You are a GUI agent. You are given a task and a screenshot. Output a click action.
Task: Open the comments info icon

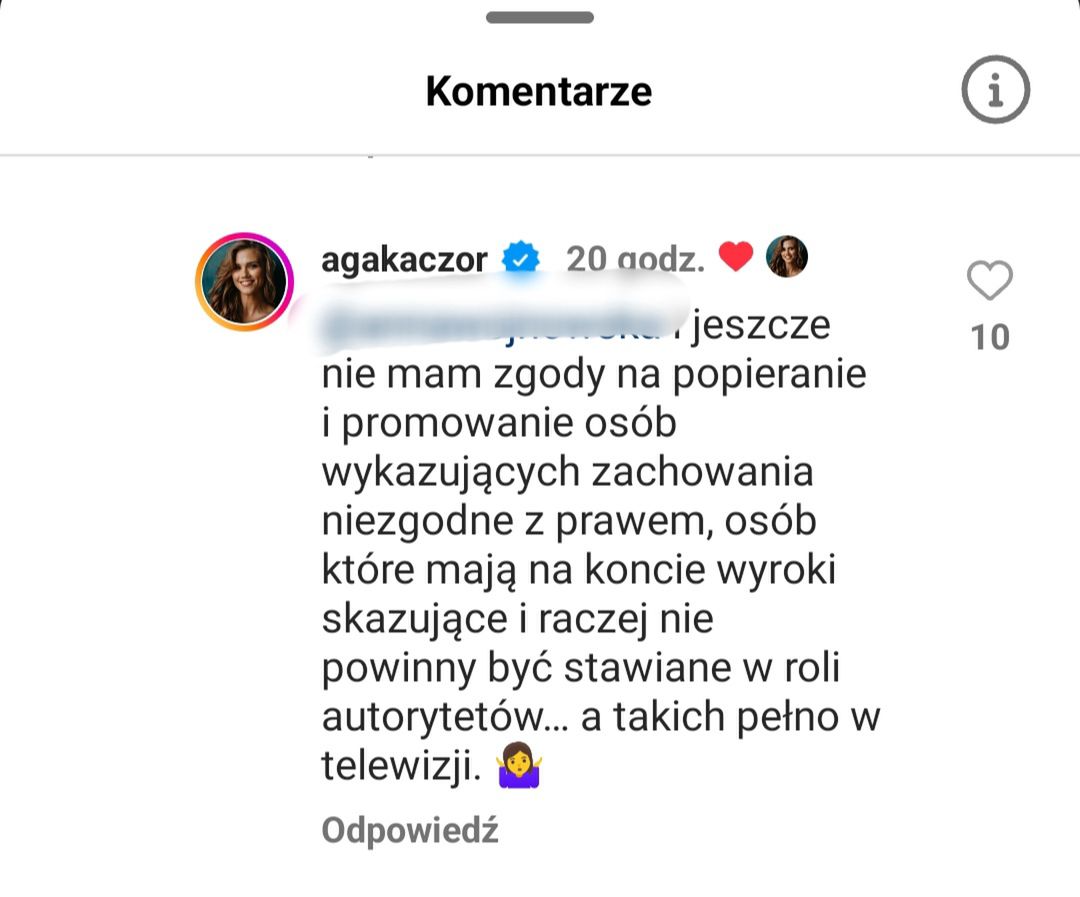(x=995, y=90)
